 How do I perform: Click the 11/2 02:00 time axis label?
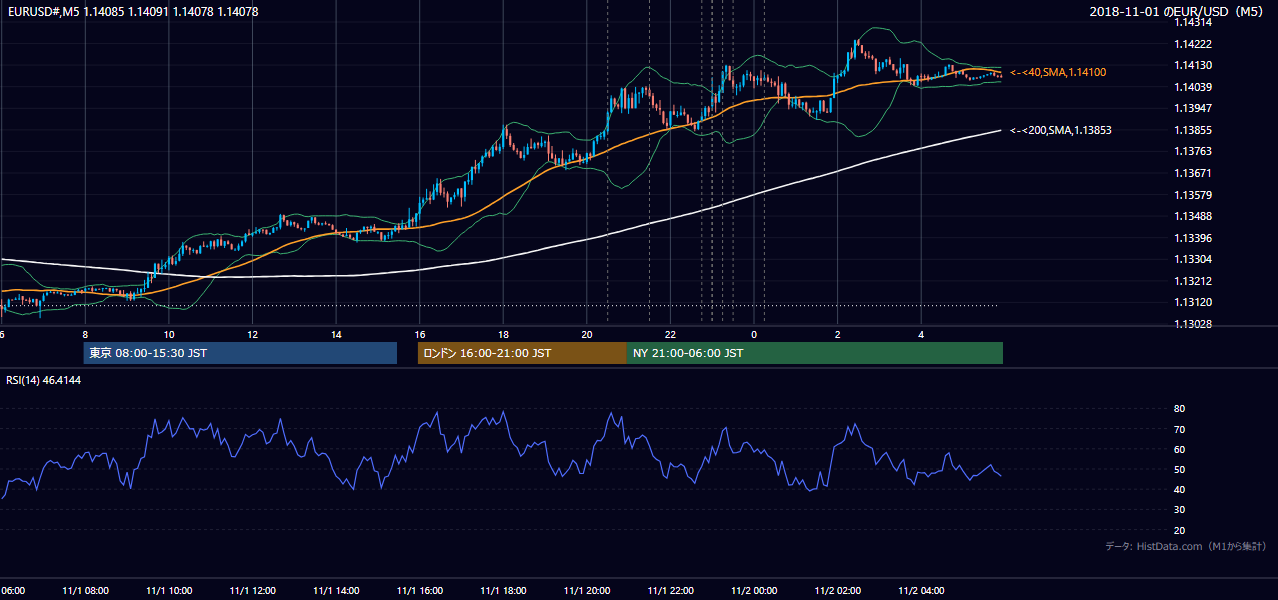(x=838, y=590)
